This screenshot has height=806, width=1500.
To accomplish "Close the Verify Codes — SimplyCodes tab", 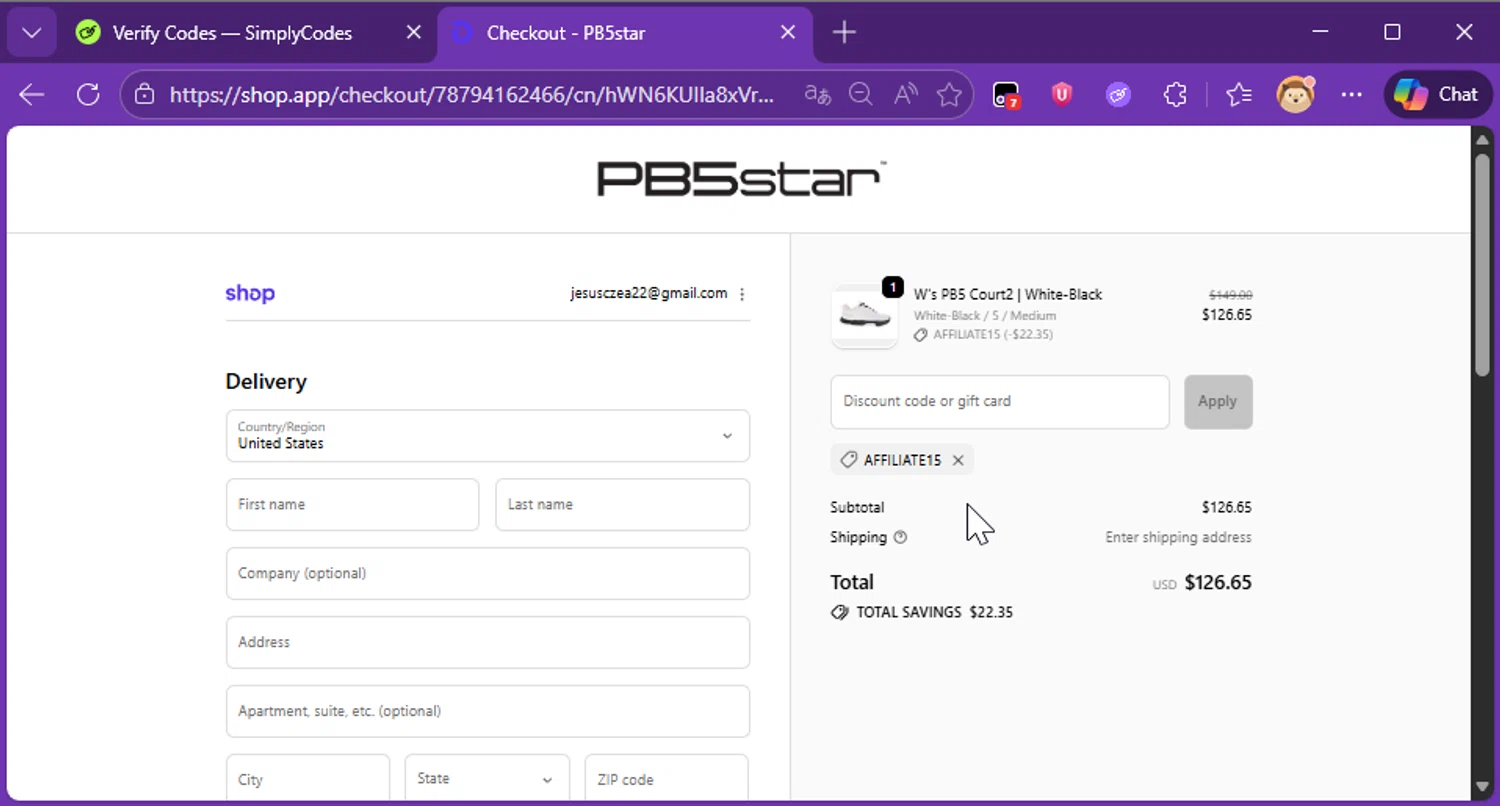I will 414,33.
